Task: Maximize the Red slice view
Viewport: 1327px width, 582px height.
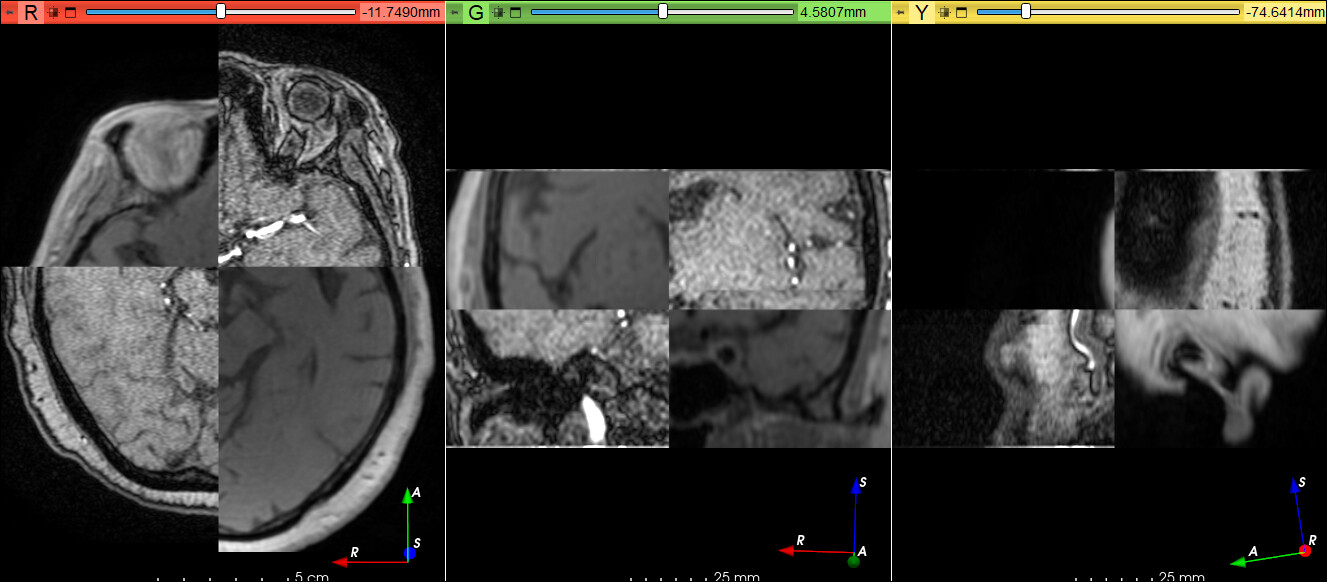Action: (69, 12)
